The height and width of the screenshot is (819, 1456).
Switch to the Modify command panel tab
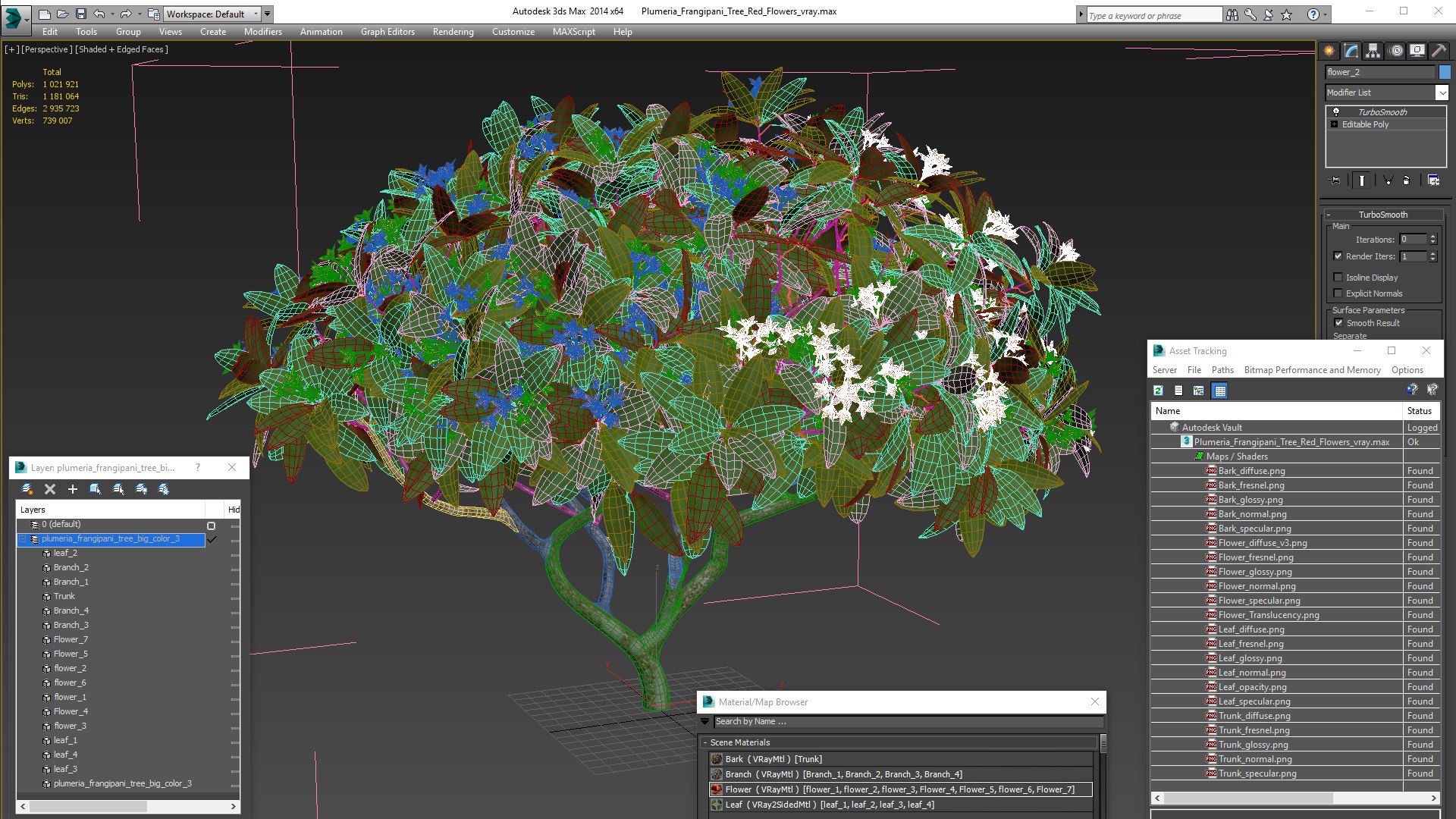point(1351,51)
